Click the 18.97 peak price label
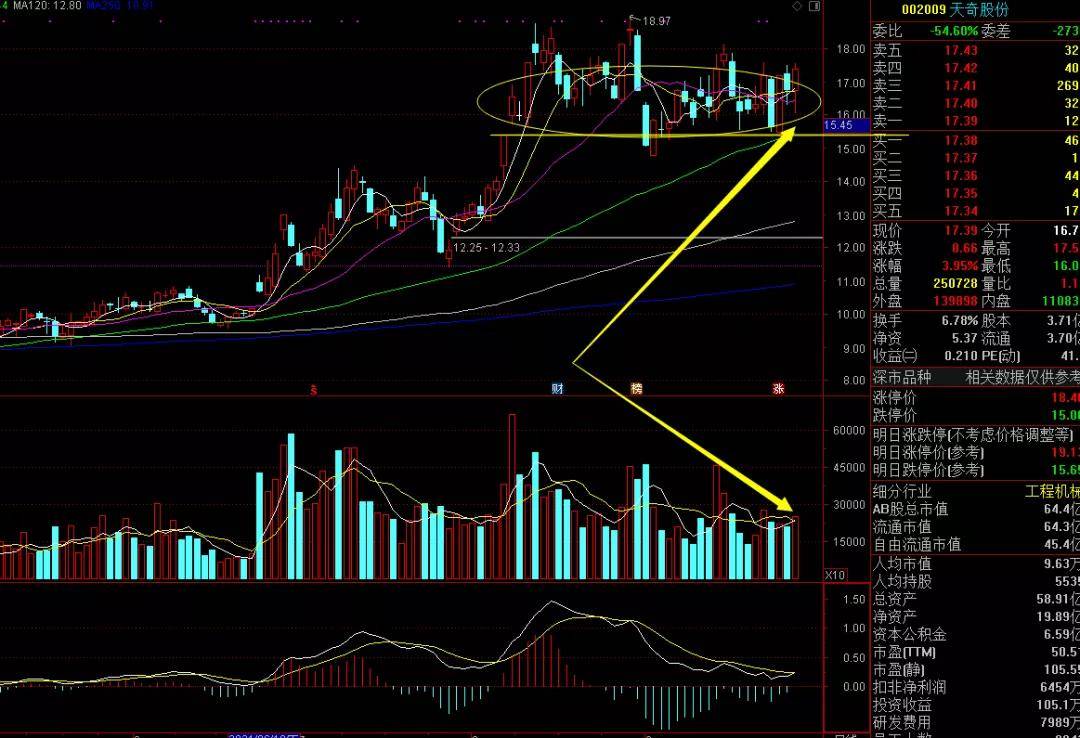The width and height of the screenshot is (1080, 738). pos(656,20)
